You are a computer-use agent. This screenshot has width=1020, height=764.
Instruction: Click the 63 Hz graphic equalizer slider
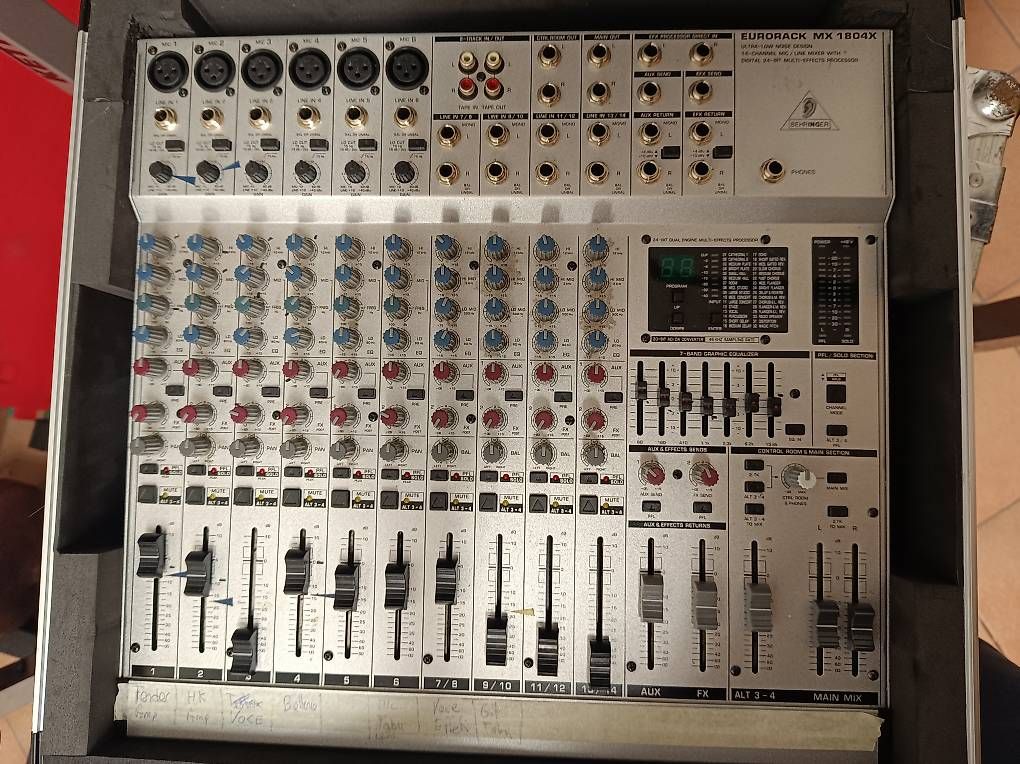click(x=641, y=389)
